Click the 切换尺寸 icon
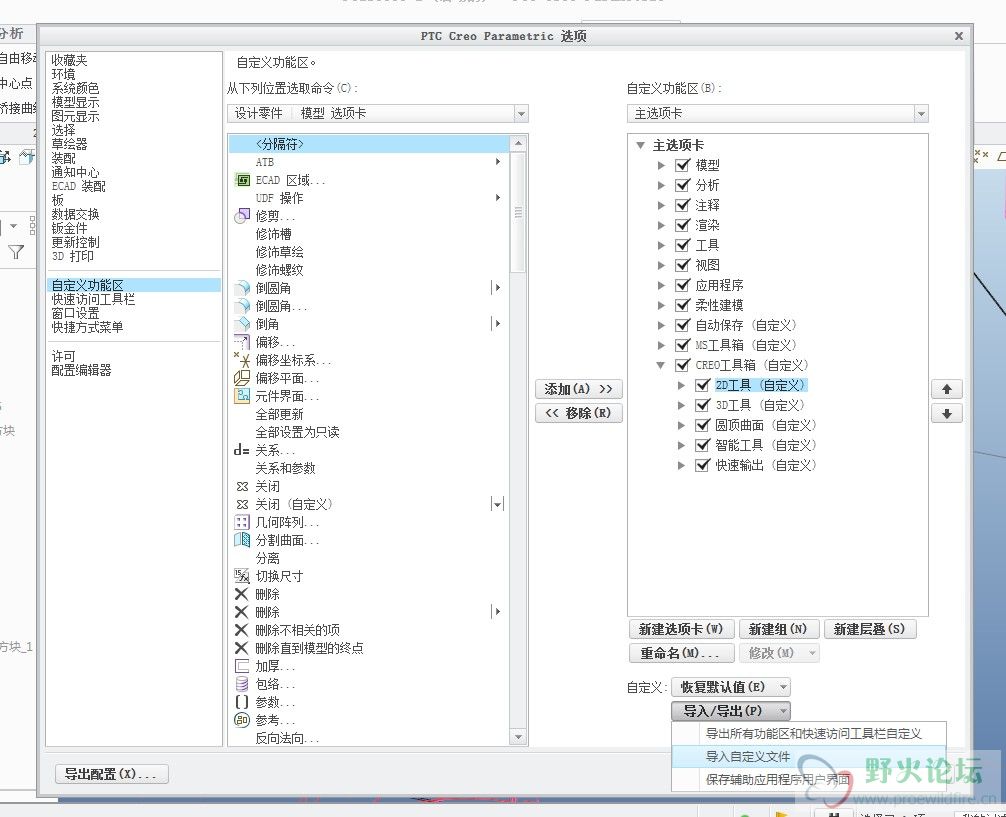 coord(242,576)
